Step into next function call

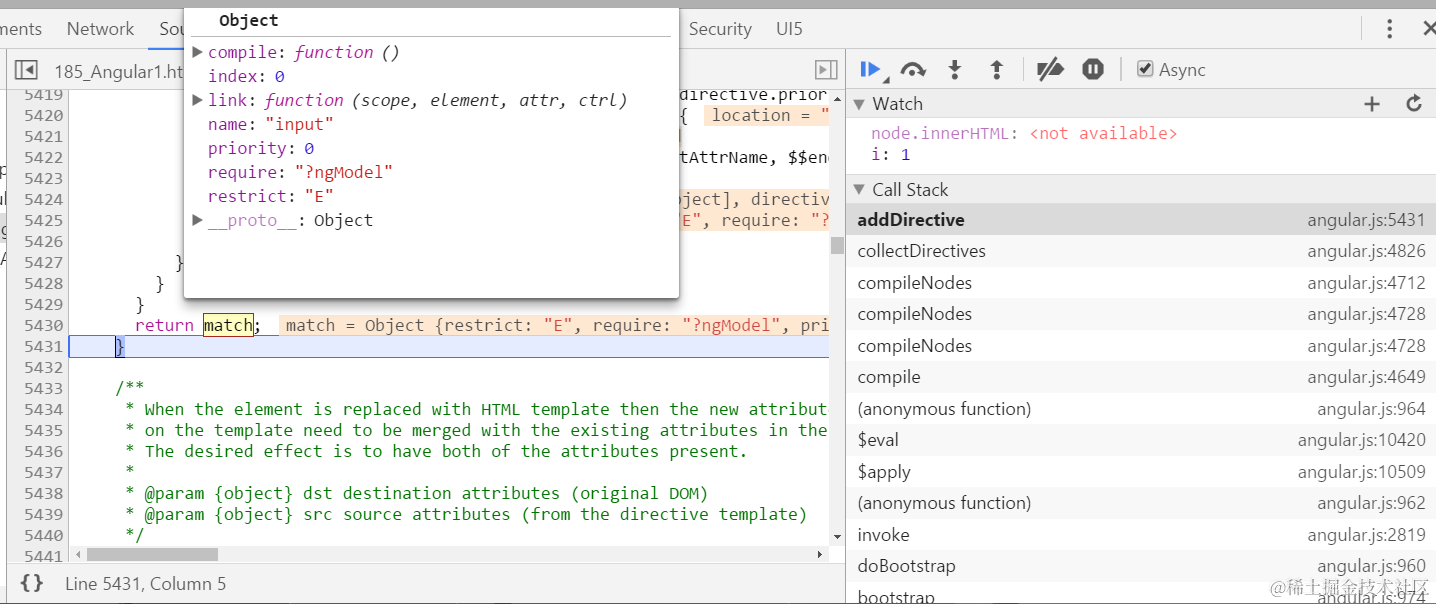(x=955, y=69)
